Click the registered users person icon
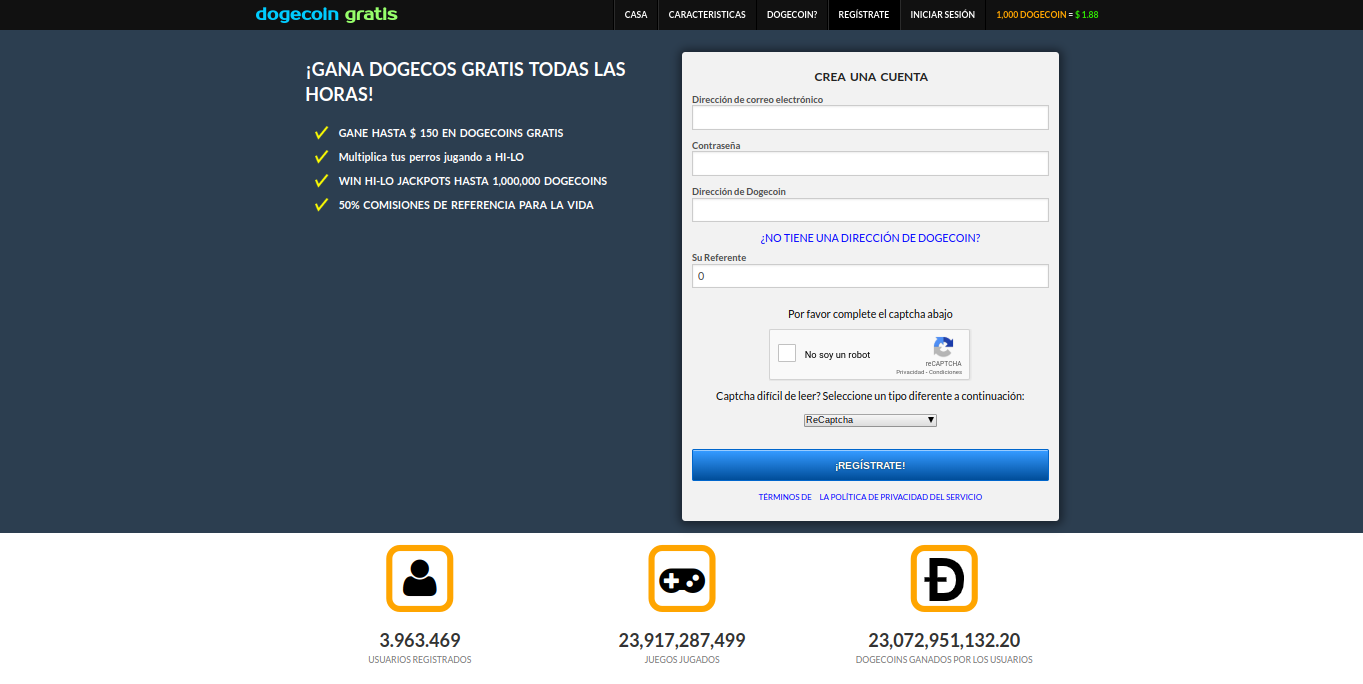Image resolution: width=1363 pixels, height=684 pixels. pos(420,578)
